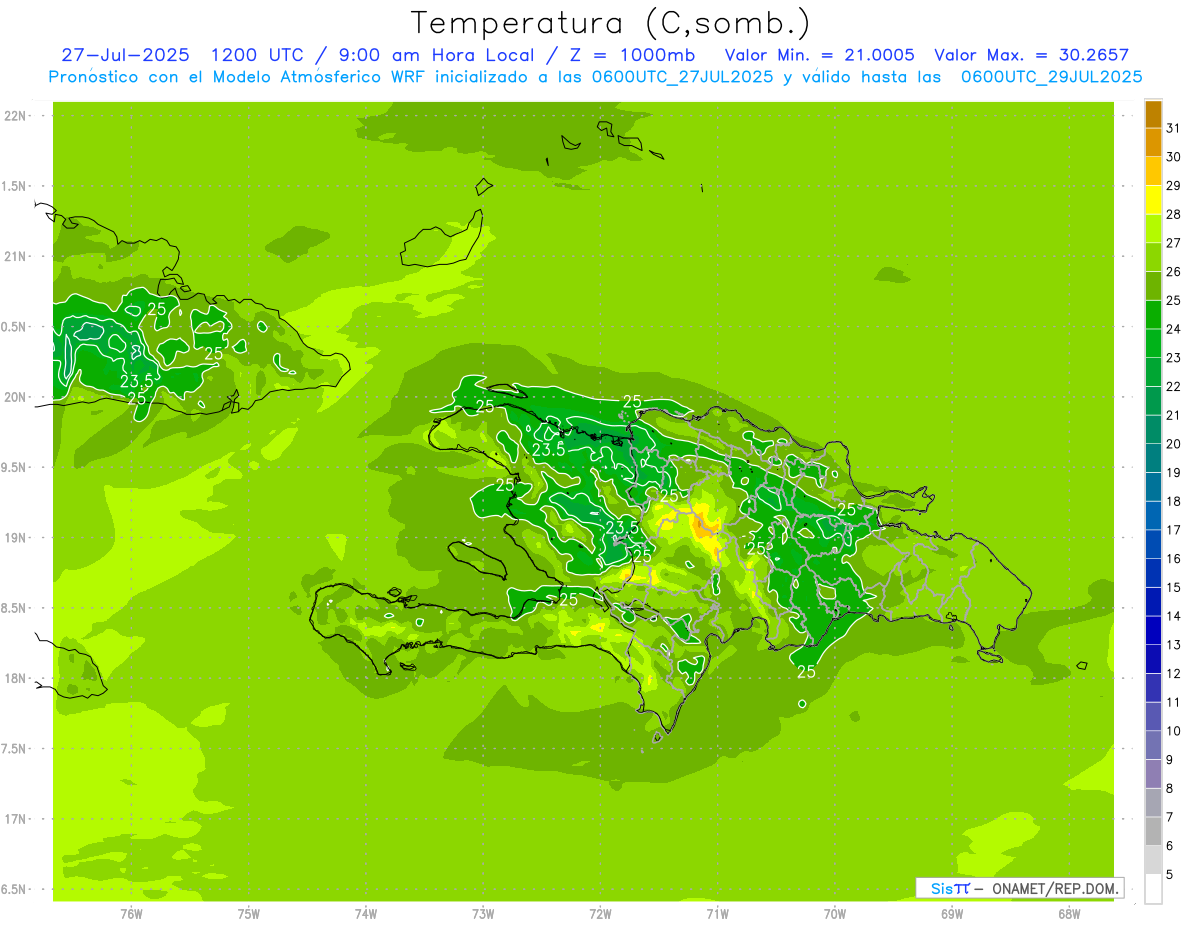The image size is (1200, 927).
Task: Click the '0600UTC_29JUL2025' valid-until time
Action: (x=1051, y=77)
